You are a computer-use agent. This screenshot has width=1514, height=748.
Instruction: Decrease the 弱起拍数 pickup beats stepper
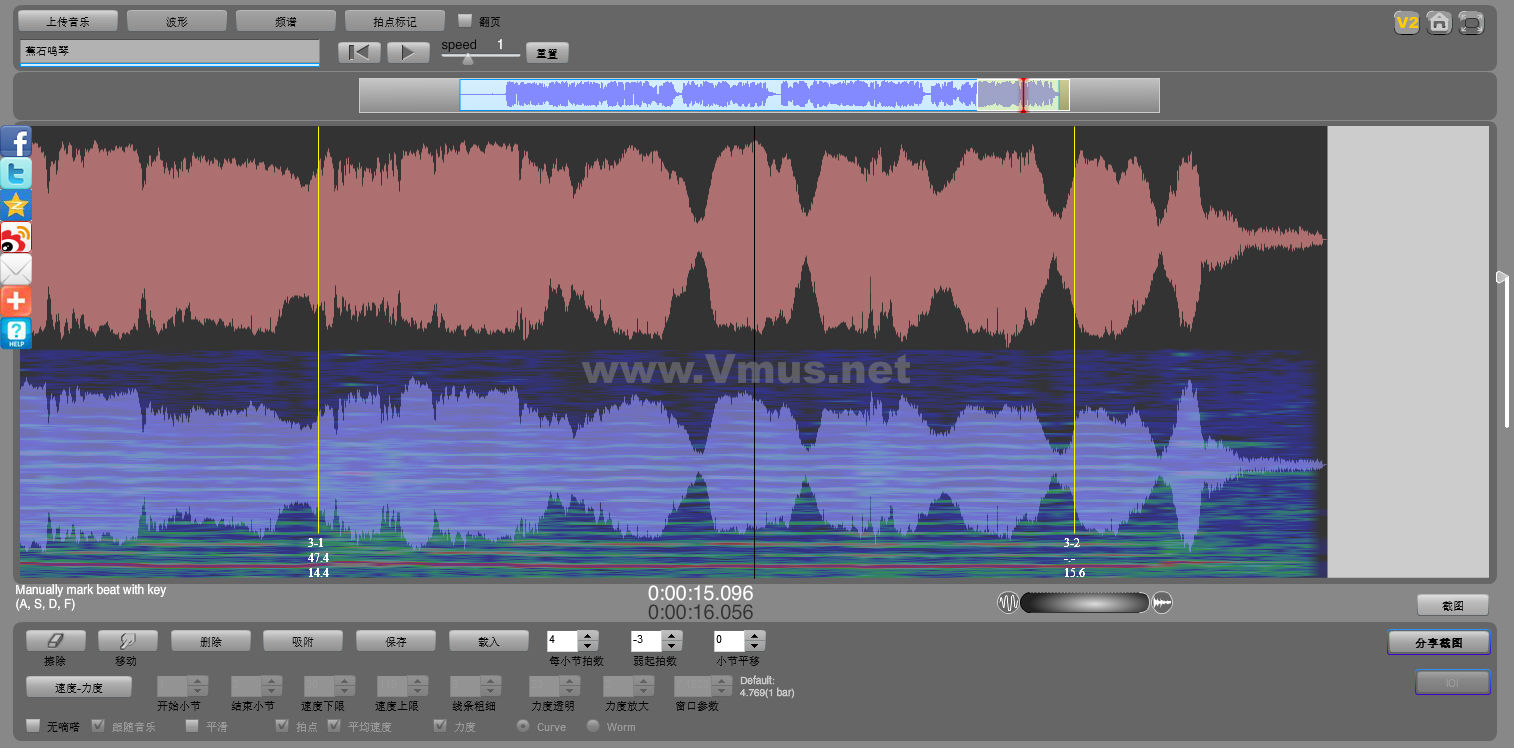[x=672, y=646]
